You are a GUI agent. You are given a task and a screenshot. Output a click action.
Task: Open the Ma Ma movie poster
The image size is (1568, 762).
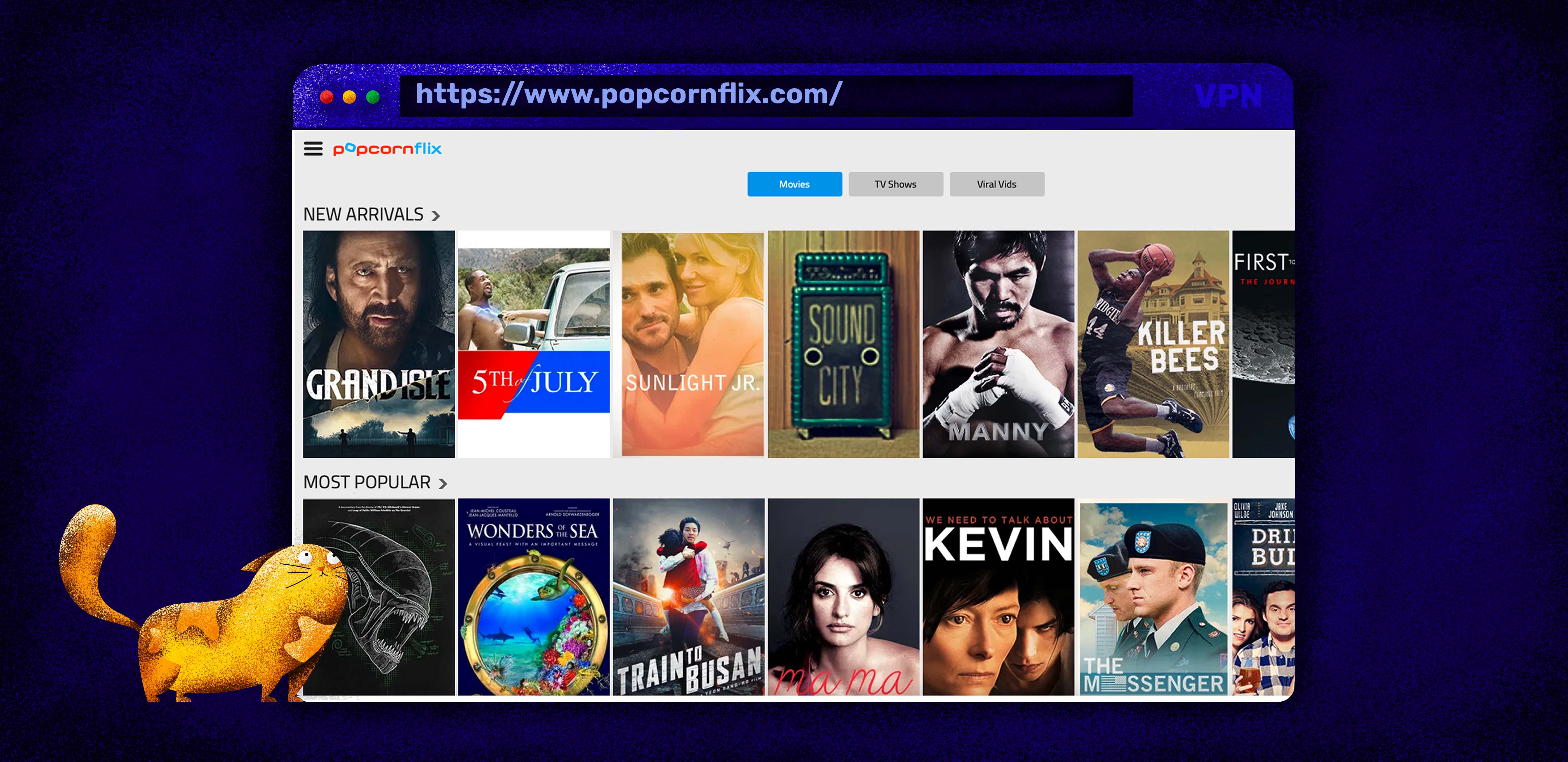[843, 597]
